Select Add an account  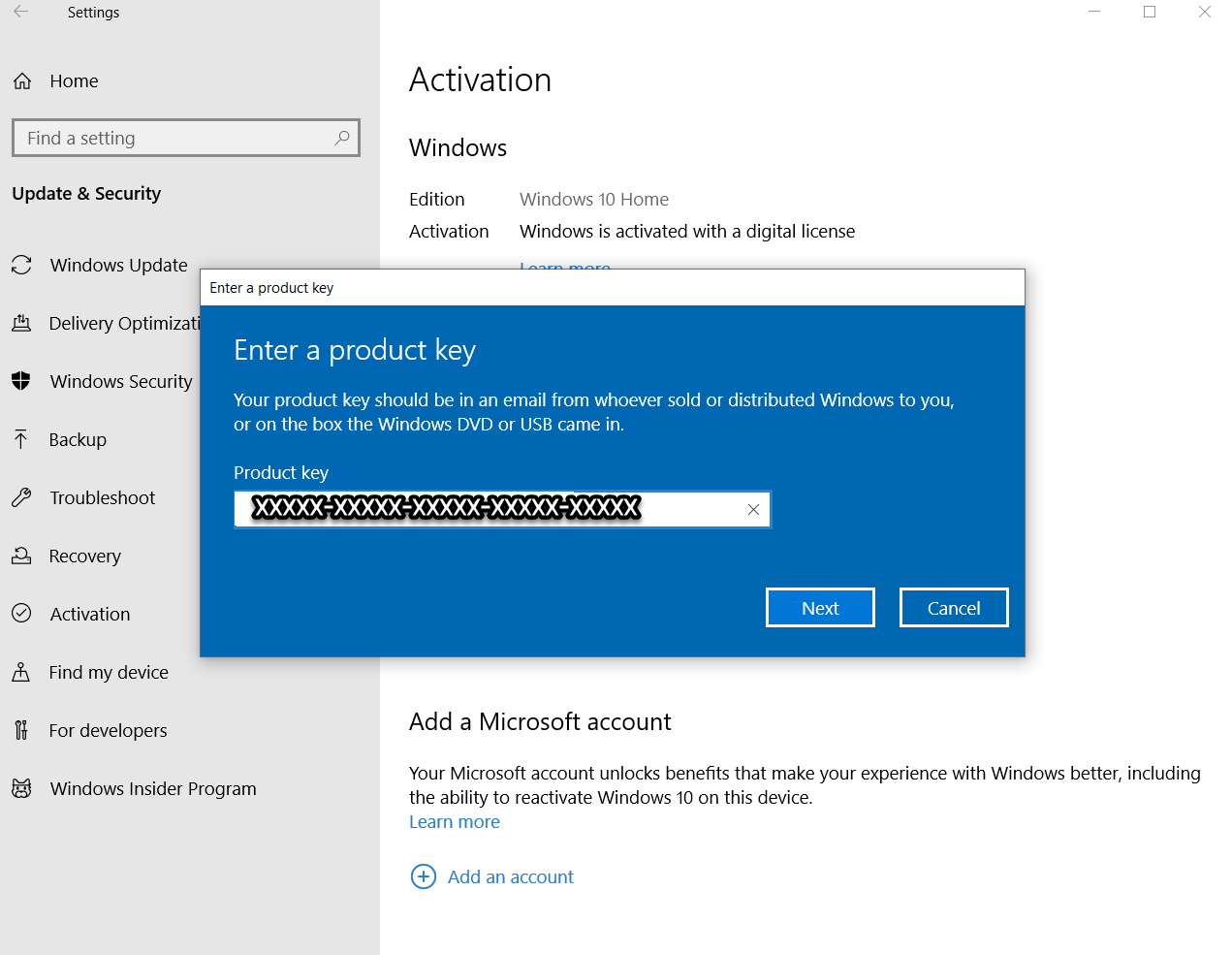click(x=510, y=876)
